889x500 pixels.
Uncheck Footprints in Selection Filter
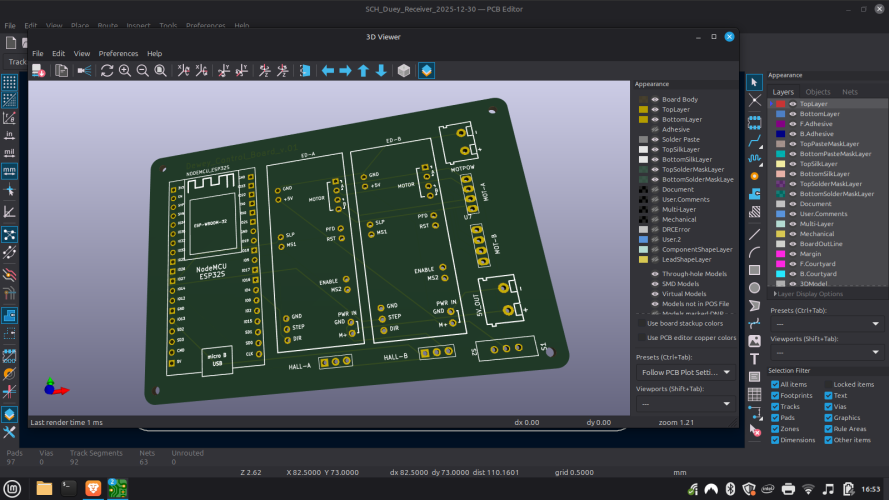776,395
